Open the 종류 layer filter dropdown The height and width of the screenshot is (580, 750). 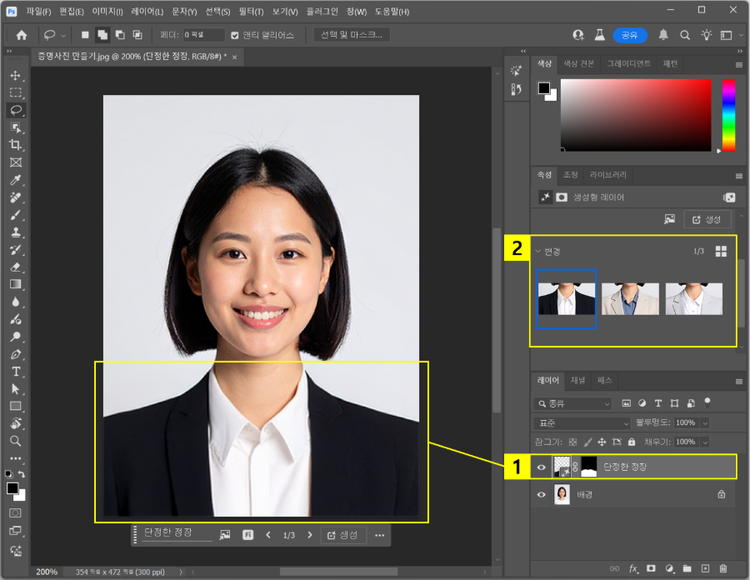tap(574, 404)
